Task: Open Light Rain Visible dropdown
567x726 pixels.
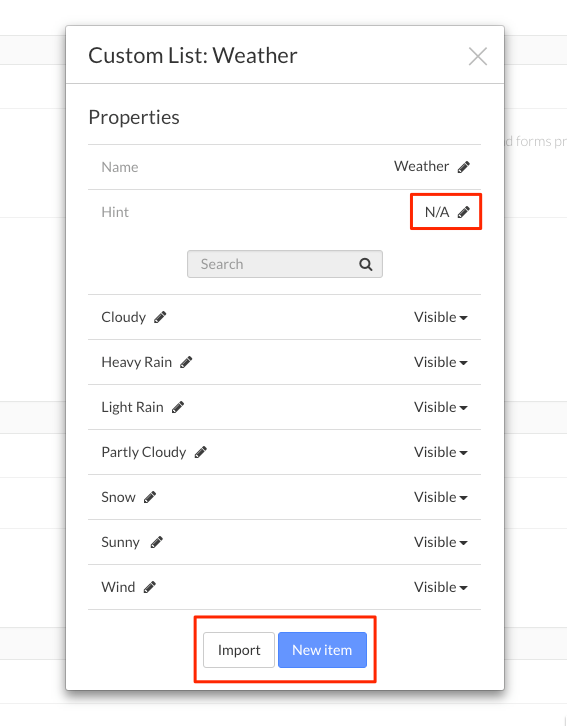Action: [x=441, y=407]
